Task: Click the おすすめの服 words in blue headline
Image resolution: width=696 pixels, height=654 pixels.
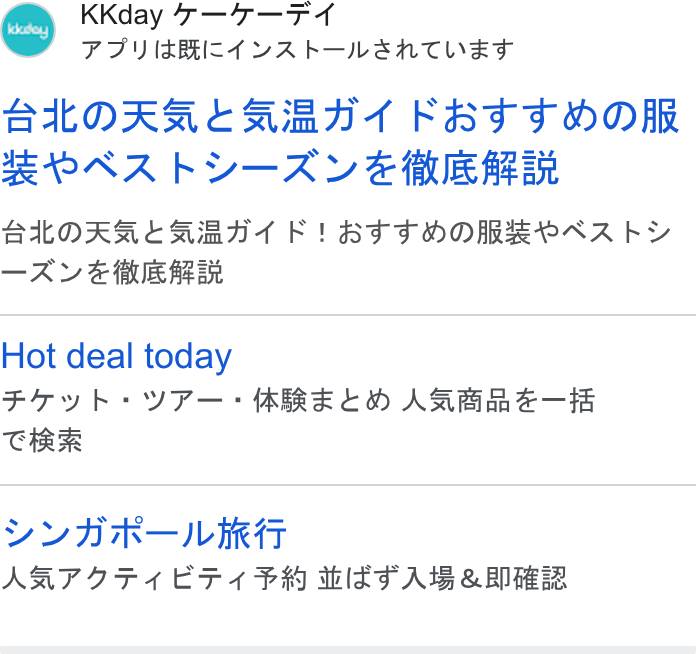Action: point(561,115)
